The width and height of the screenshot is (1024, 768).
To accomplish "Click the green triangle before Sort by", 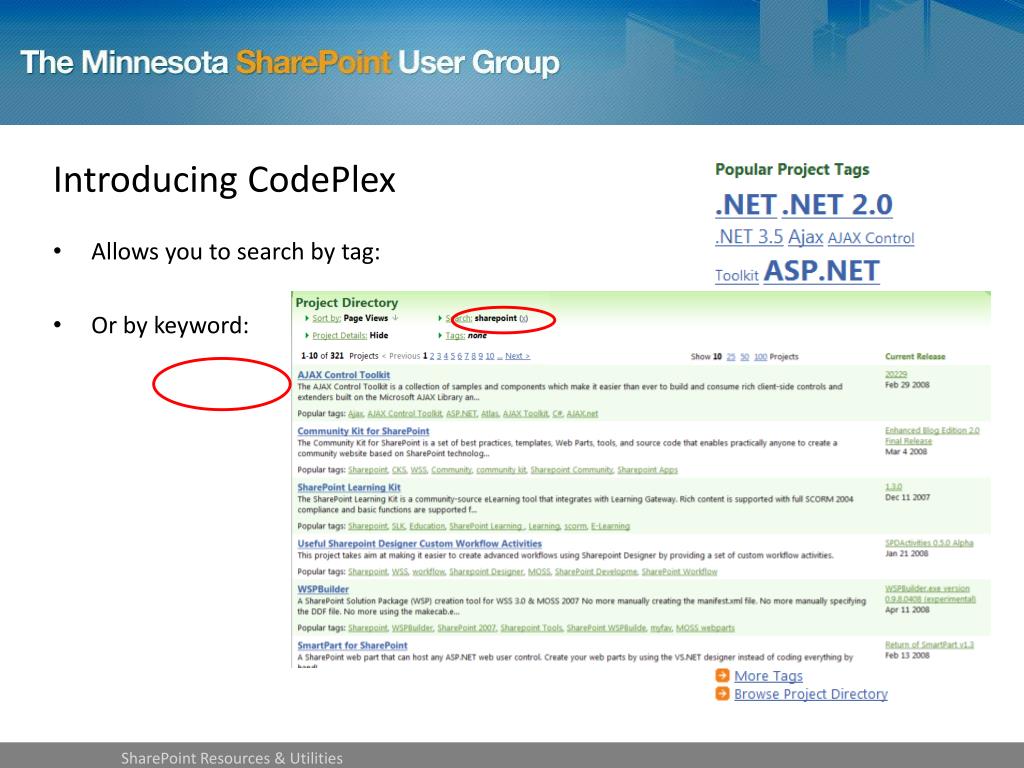I will (x=307, y=318).
